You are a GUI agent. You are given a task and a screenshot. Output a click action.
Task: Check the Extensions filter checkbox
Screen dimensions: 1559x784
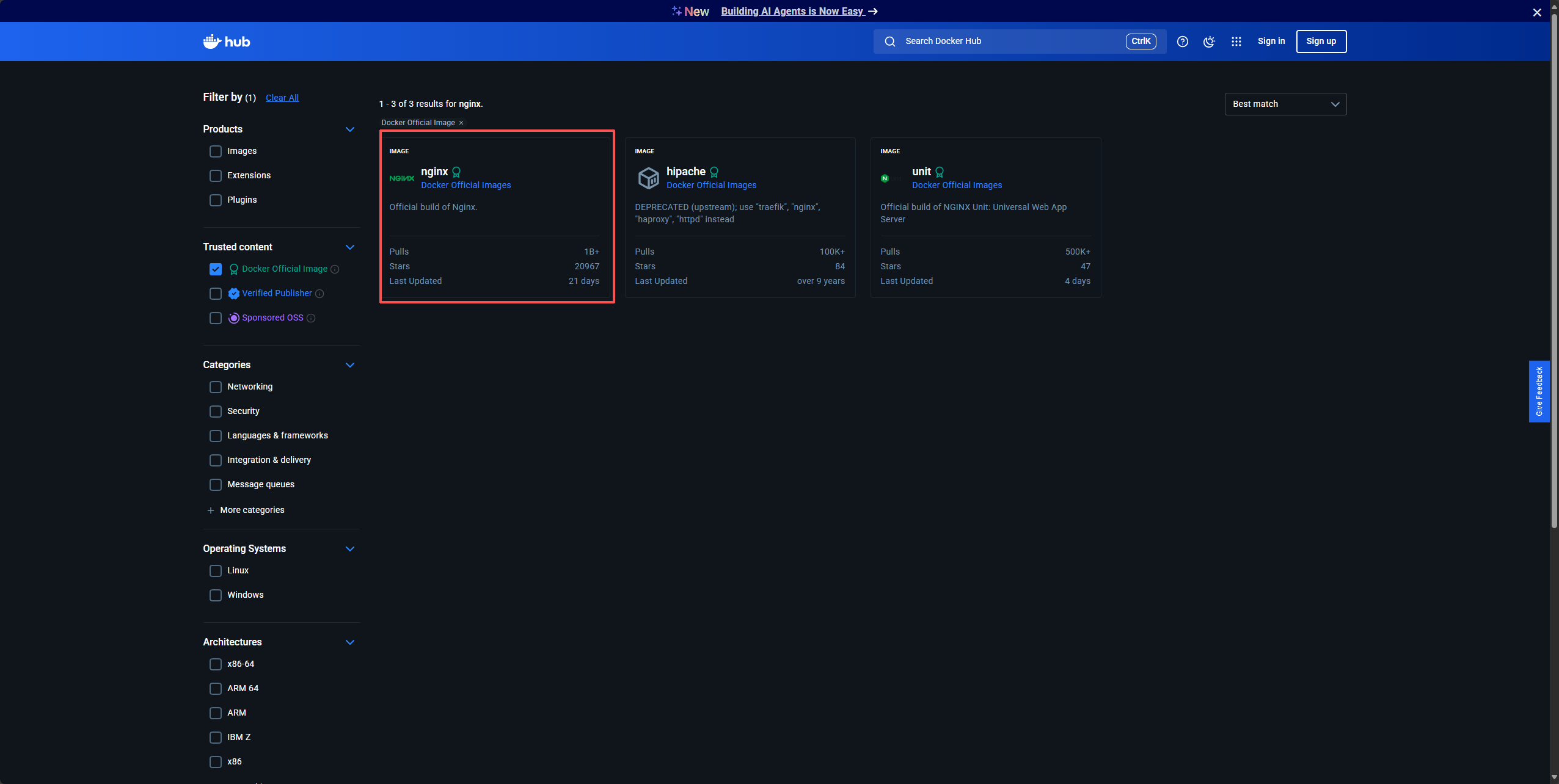pyautogui.click(x=216, y=176)
